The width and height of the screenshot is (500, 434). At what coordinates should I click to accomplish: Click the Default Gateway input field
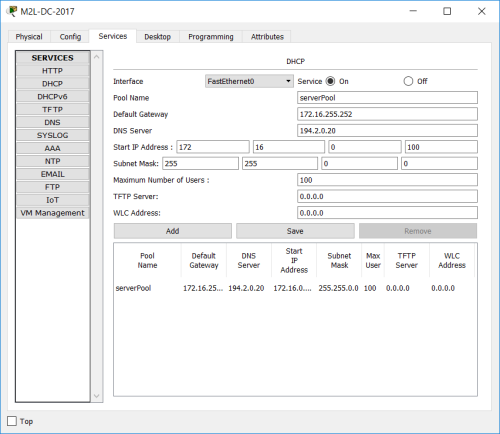coord(387,114)
